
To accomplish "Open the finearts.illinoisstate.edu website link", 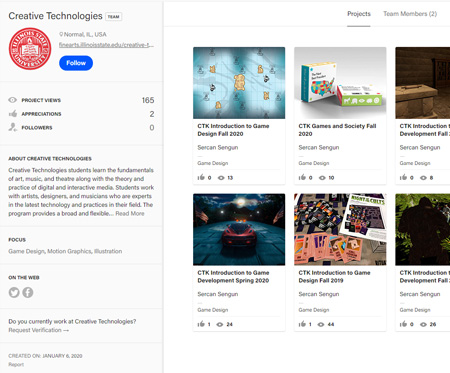I will [106, 45].
